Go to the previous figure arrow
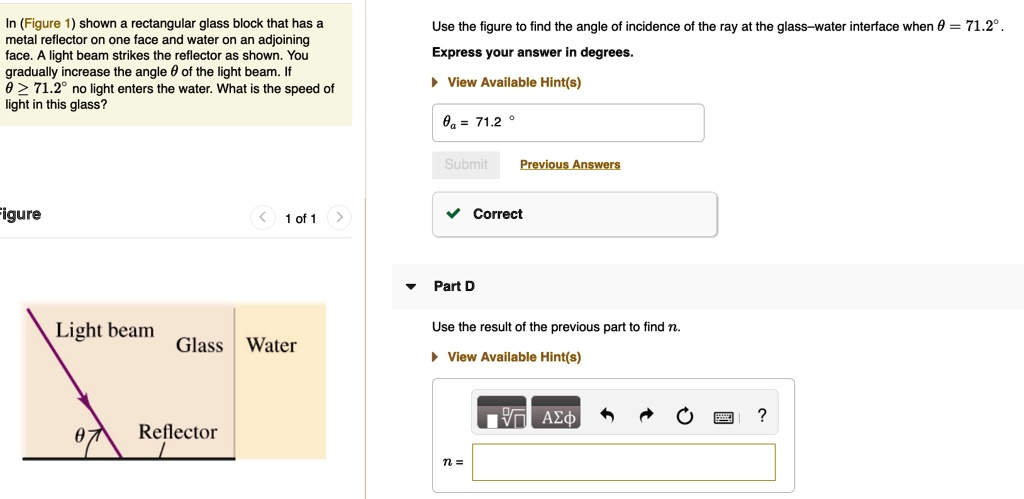1024x499 pixels. [264, 217]
